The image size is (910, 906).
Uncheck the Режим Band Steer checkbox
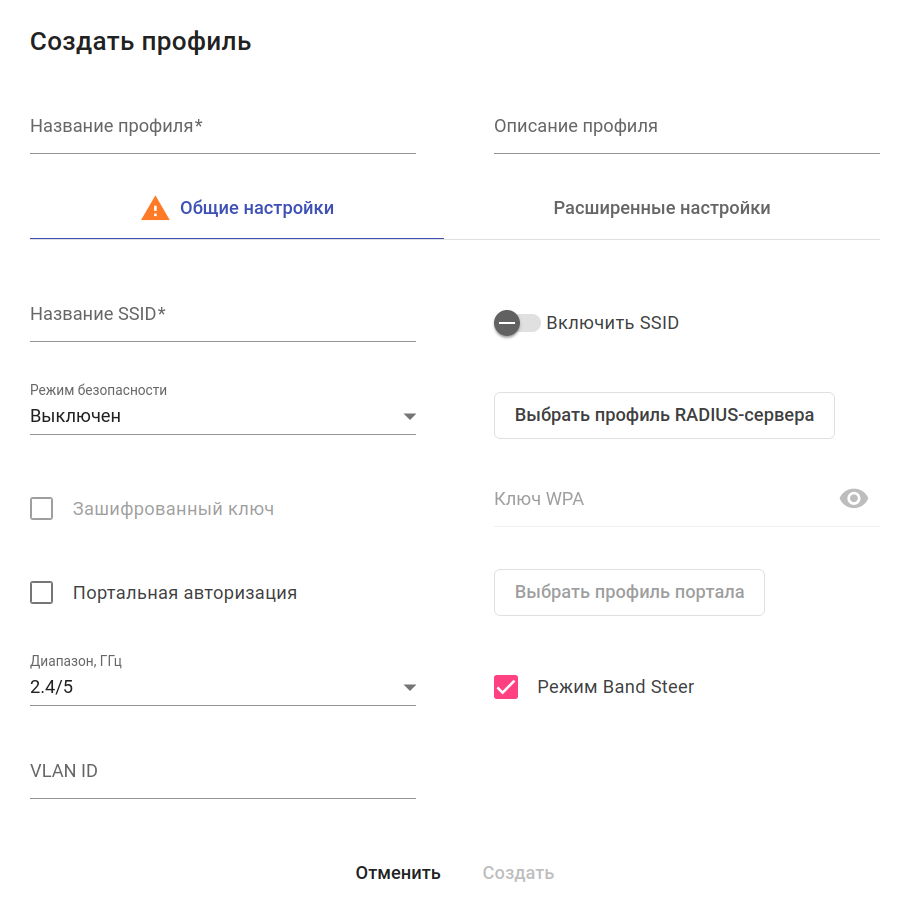pyautogui.click(x=506, y=687)
